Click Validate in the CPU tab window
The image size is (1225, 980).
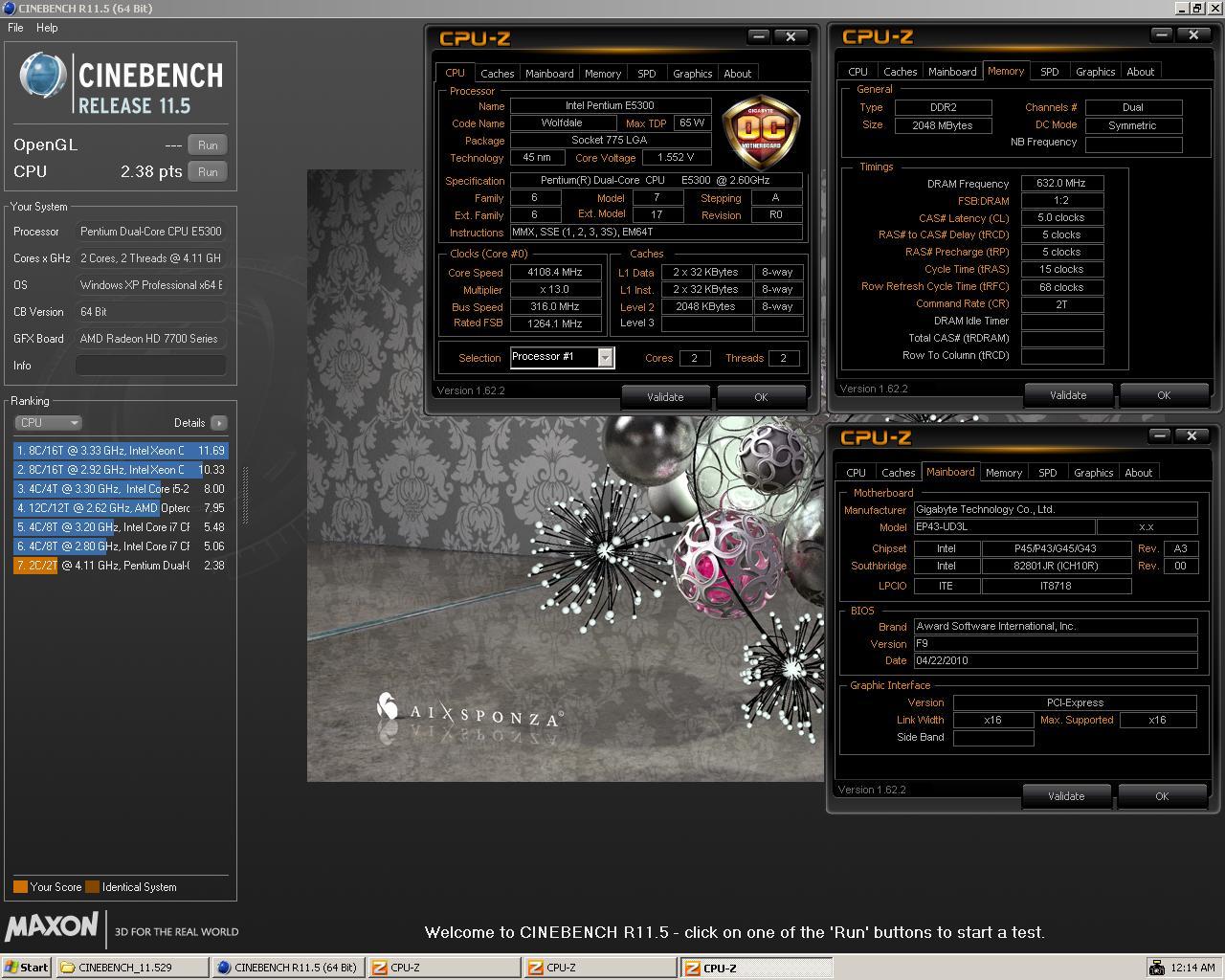(665, 397)
